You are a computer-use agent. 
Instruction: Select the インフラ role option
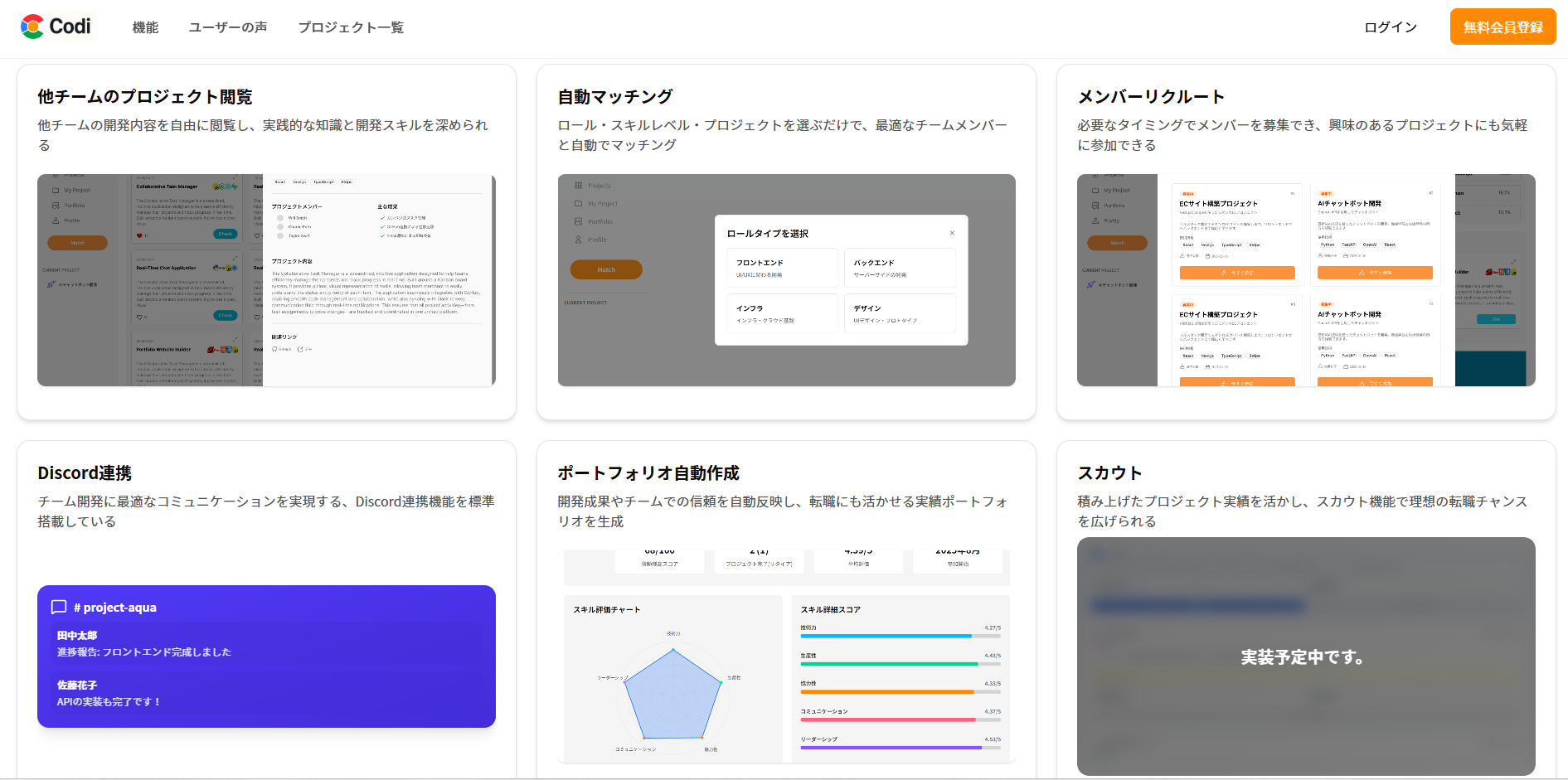click(782, 313)
